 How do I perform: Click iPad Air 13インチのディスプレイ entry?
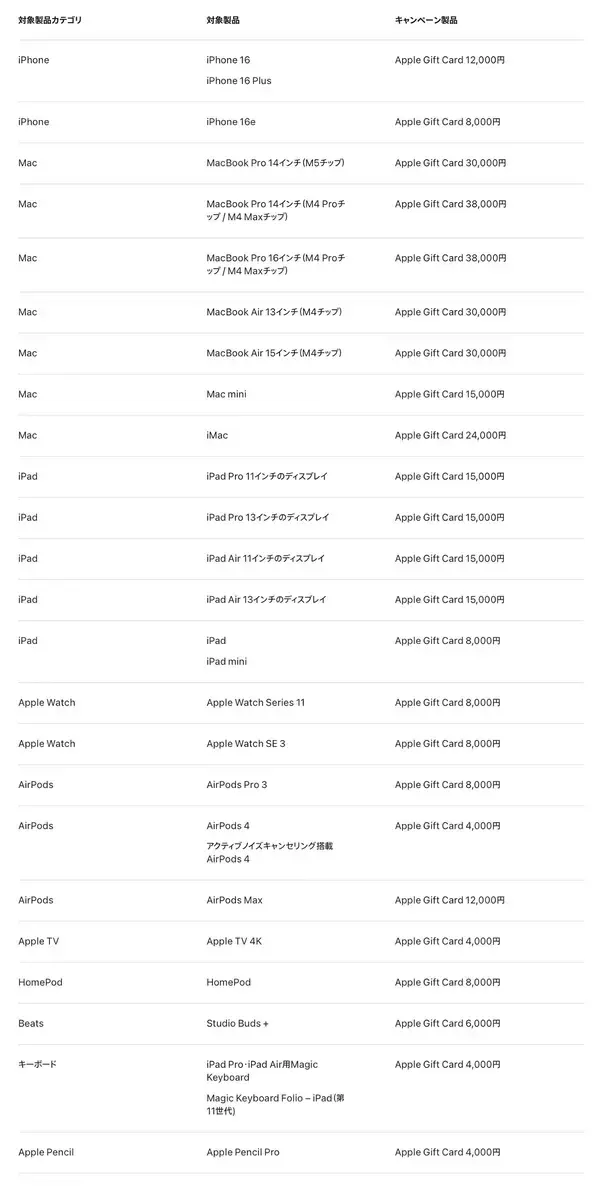coord(266,600)
